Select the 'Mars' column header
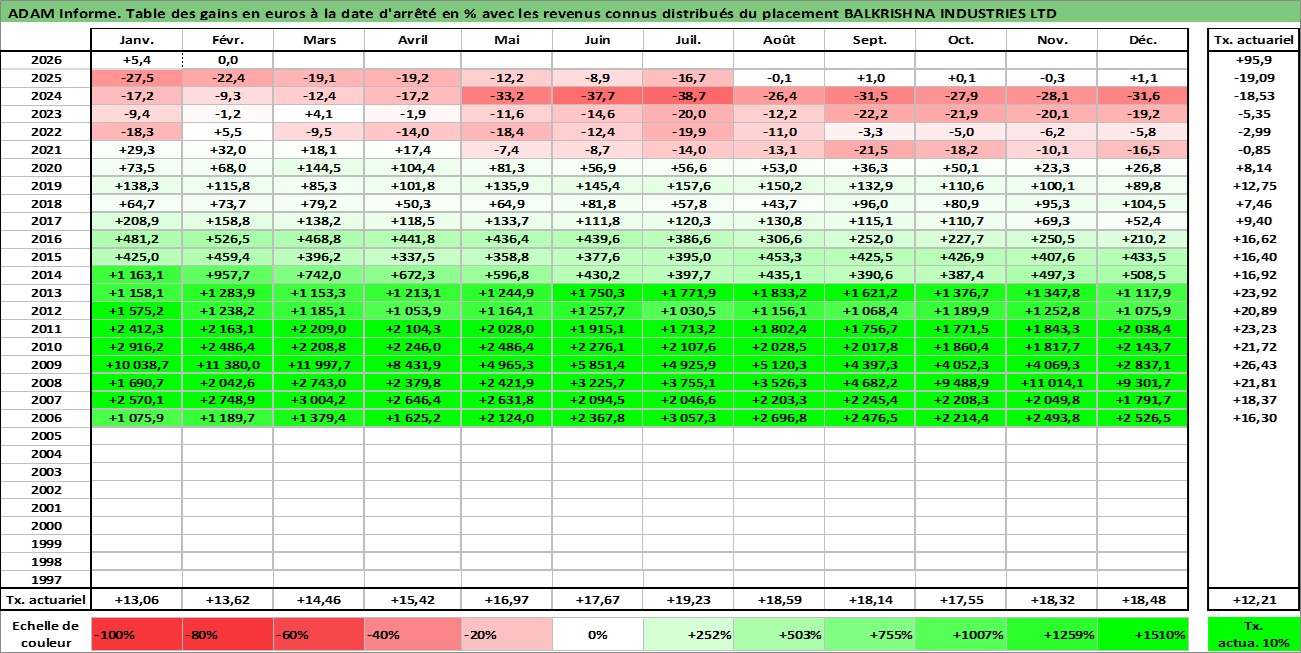The width and height of the screenshot is (1301, 653). click(318, 40)
